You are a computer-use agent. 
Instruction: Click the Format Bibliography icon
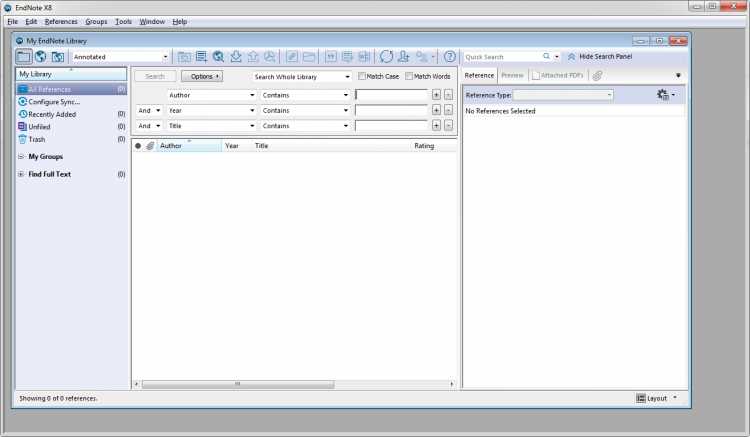point(347,57)
